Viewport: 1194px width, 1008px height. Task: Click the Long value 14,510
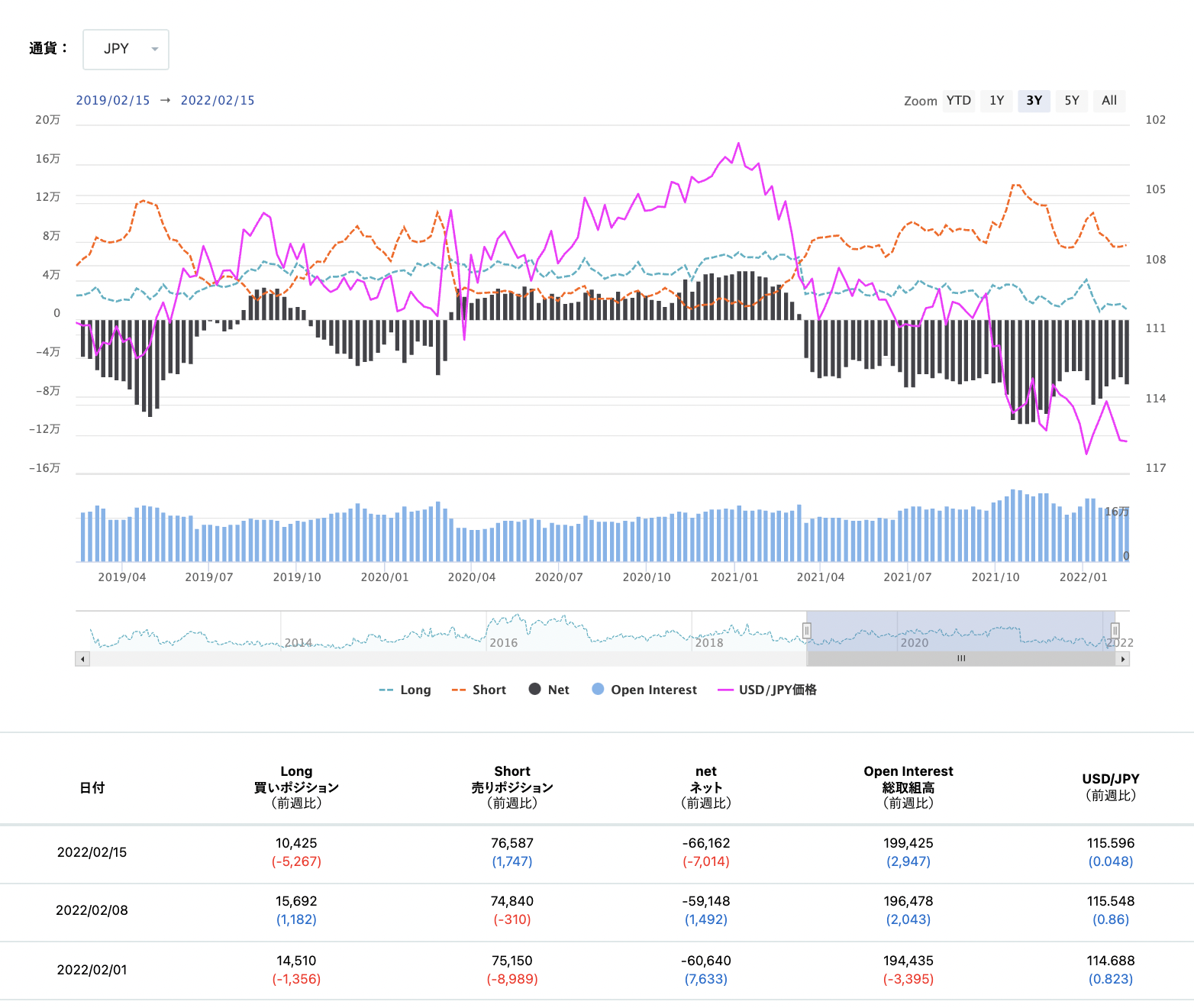tap(296, 961)
